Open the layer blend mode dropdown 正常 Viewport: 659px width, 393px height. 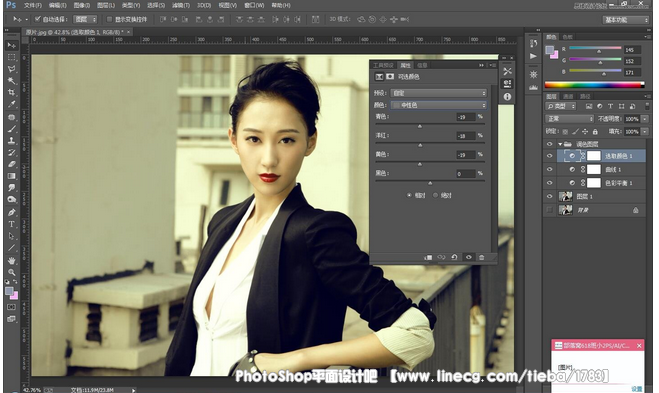(x=569, y=119)
